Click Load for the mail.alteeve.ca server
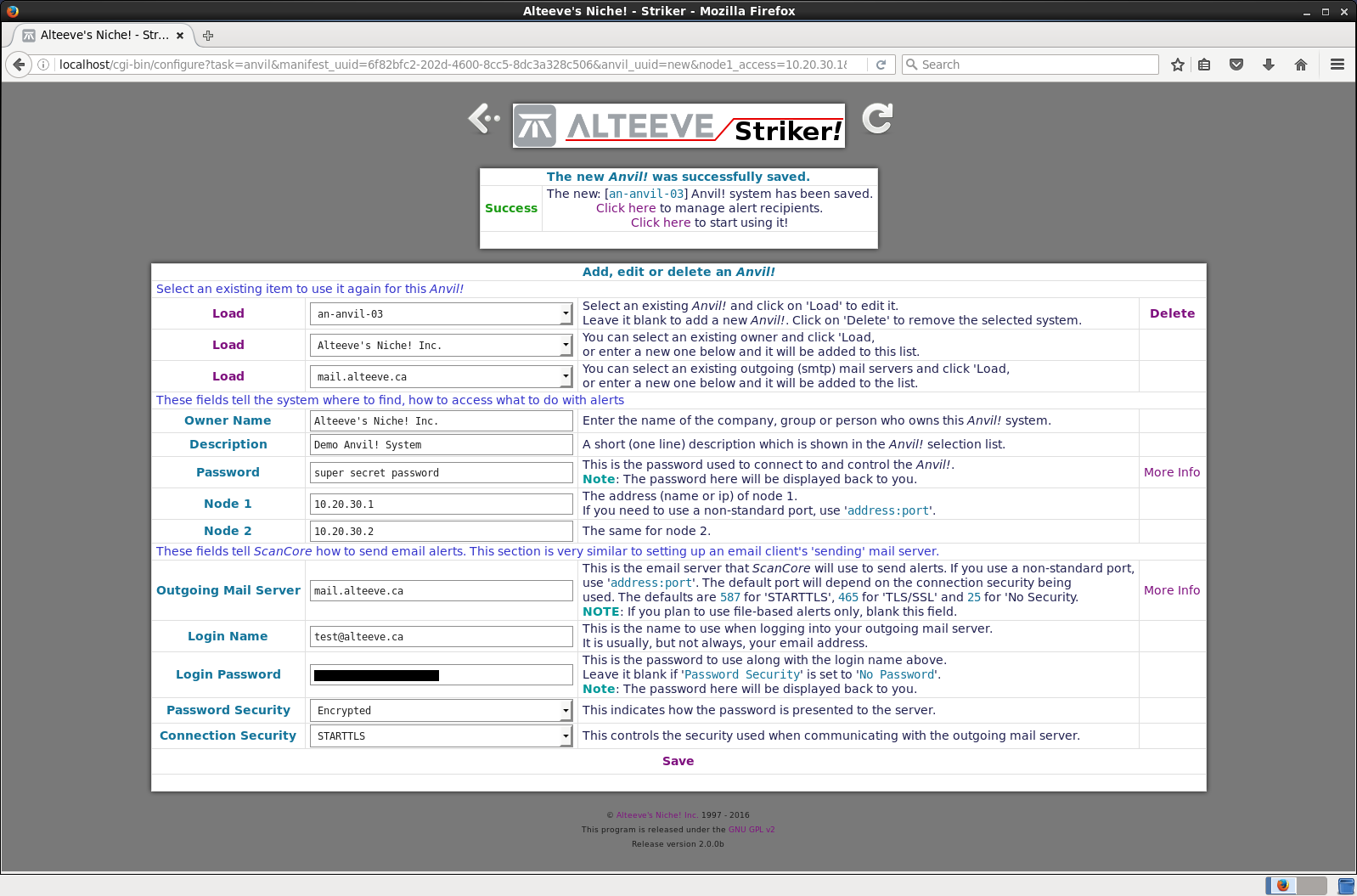The width and height of the screenshot is (1357, 896). tap(228, 376)
